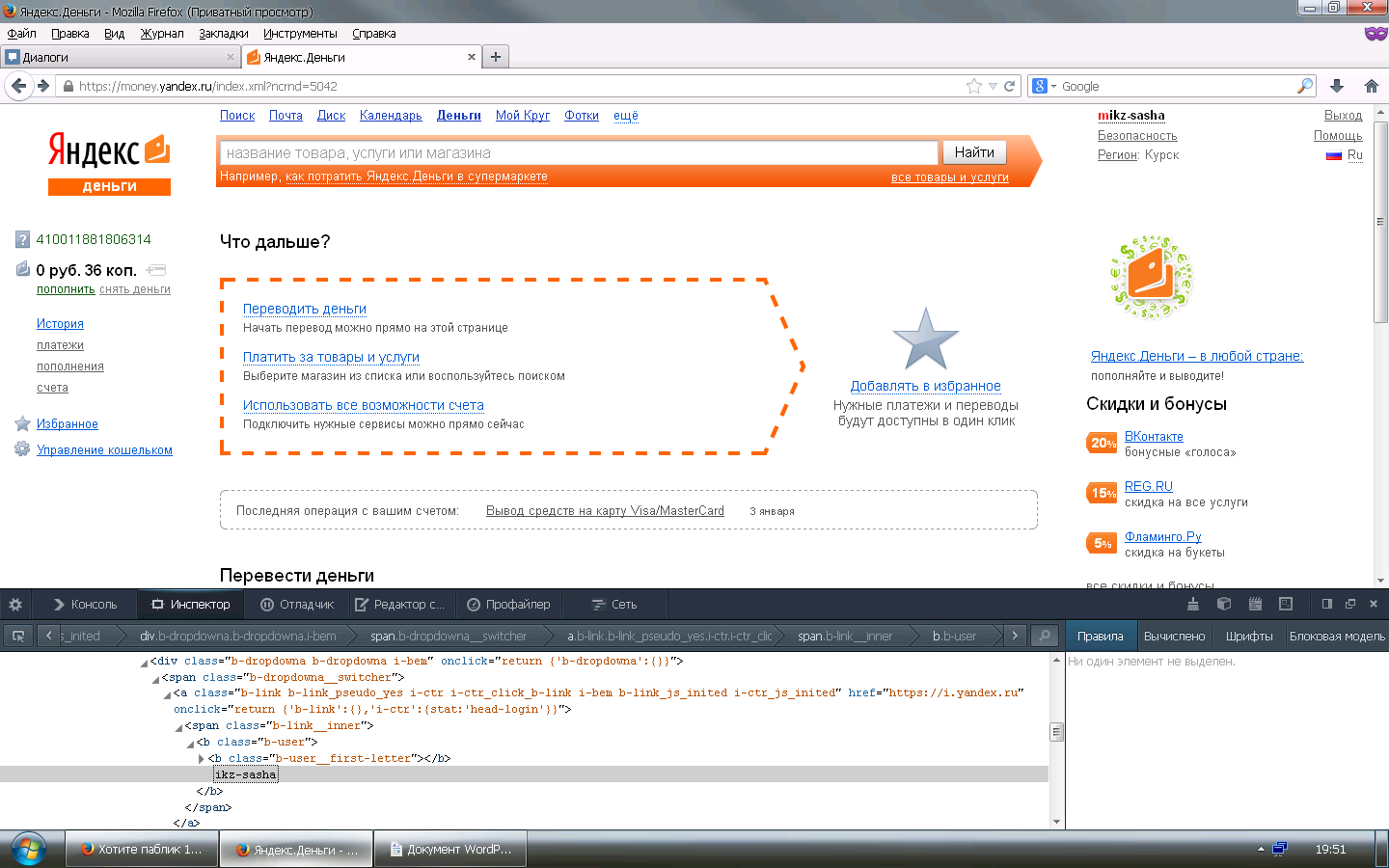
Task: Click the browser forward arrow
Action: point(43,86)
